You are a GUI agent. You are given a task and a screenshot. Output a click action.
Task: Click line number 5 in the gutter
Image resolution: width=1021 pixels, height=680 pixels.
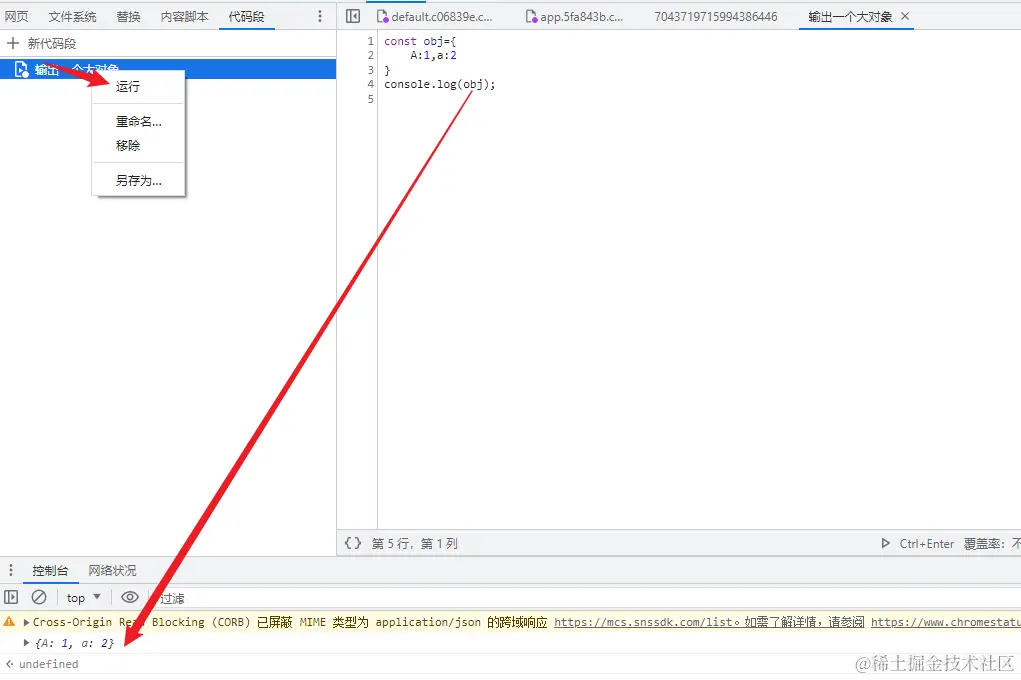point(371,99)
